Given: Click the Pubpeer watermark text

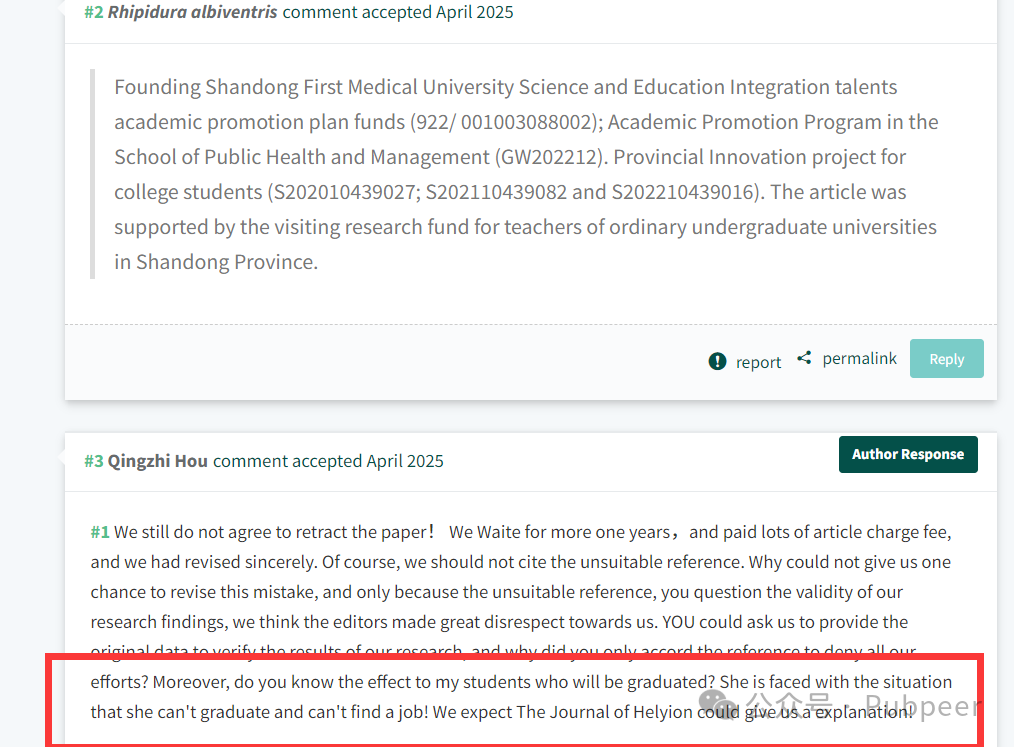Looking at the screenshot, I should 923,706.
